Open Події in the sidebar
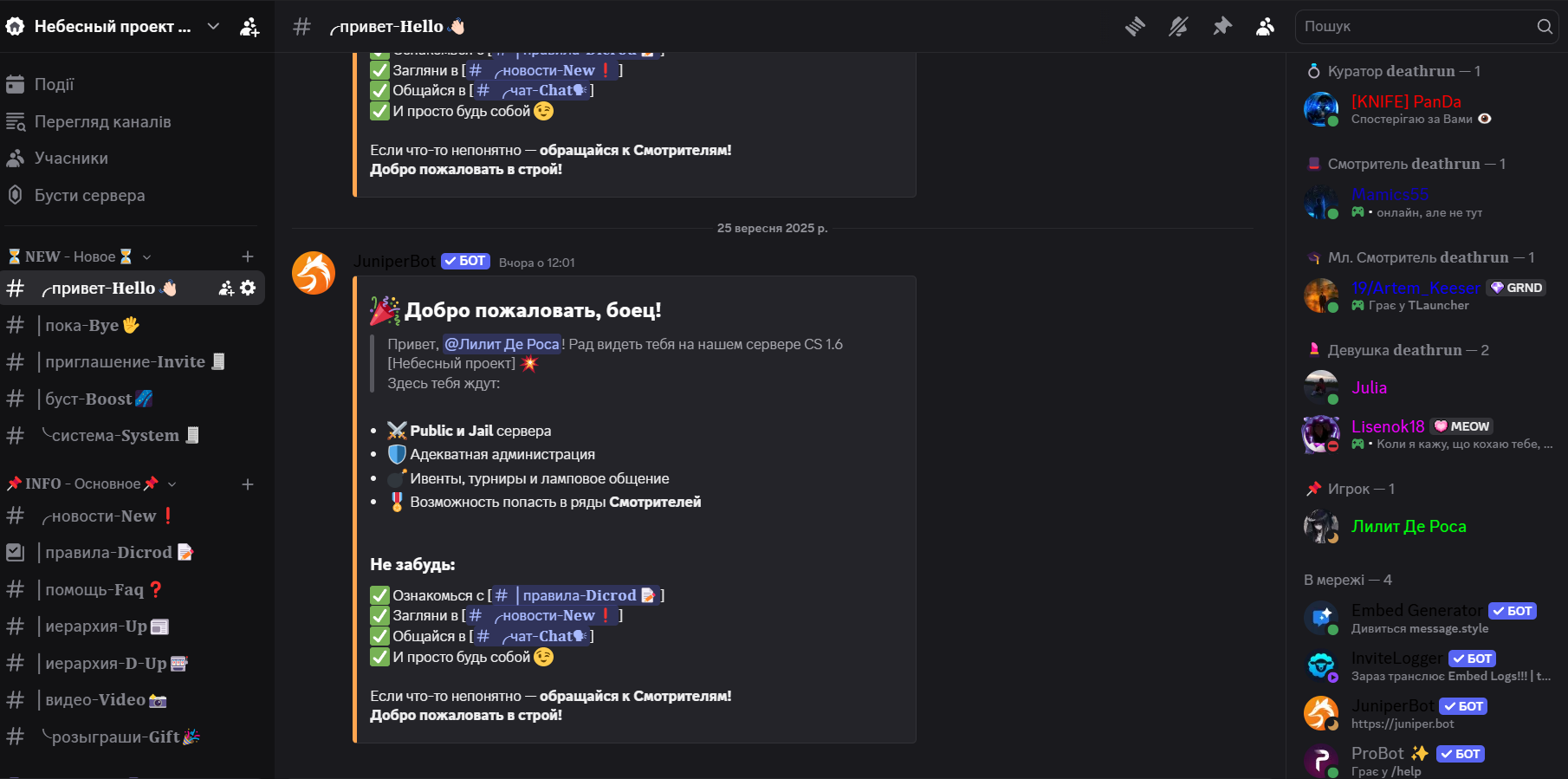 pos(54,85)
